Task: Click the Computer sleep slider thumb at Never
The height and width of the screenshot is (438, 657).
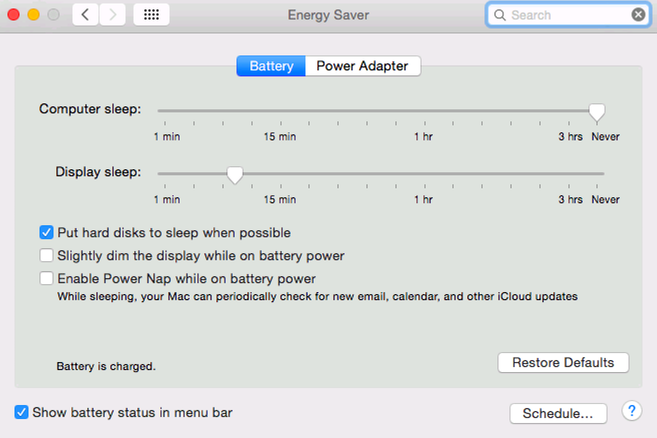Action: click(x=597, y=112)
